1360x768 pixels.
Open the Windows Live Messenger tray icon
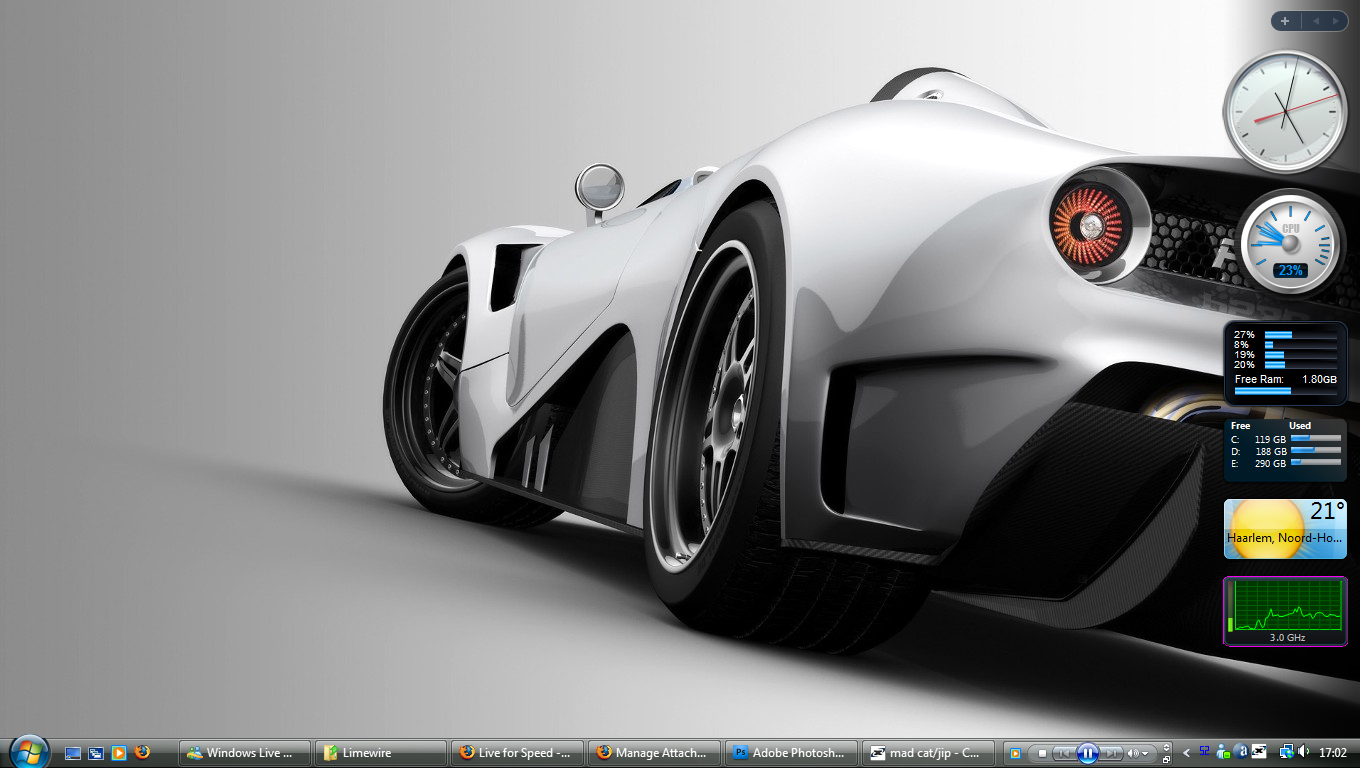pyautogui.click(x=1223, y=752)
